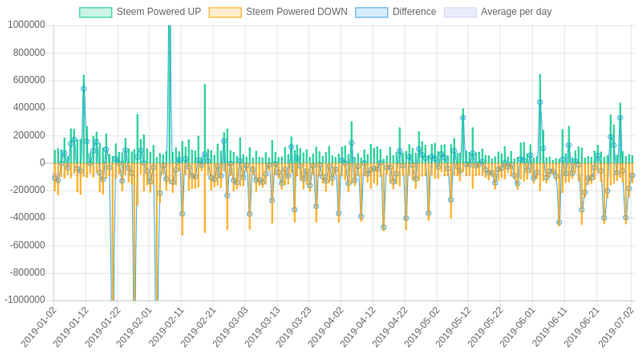Click the 400000 y-axis value
Image resolution: width=640 pixels, height=361 pixels.
click(x=29, y=108)
